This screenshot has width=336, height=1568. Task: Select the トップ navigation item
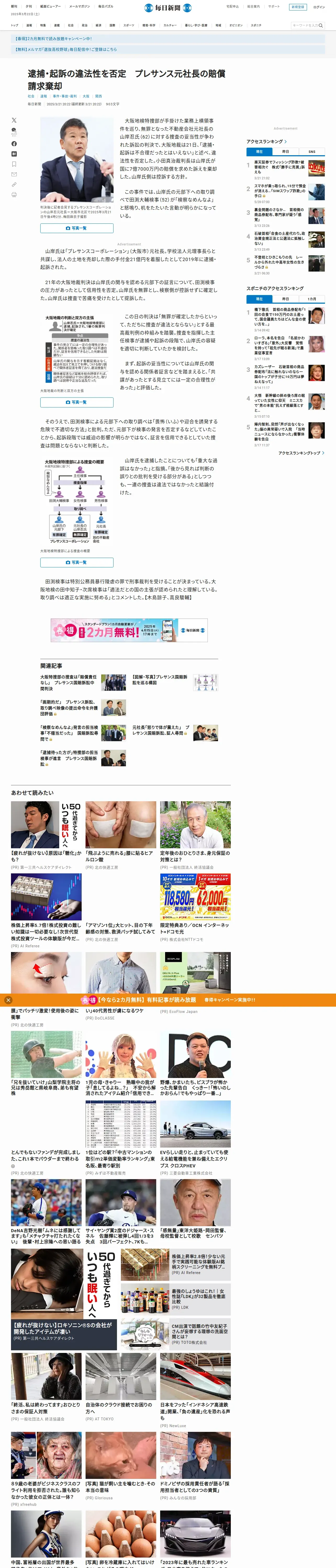coord(15,26)
